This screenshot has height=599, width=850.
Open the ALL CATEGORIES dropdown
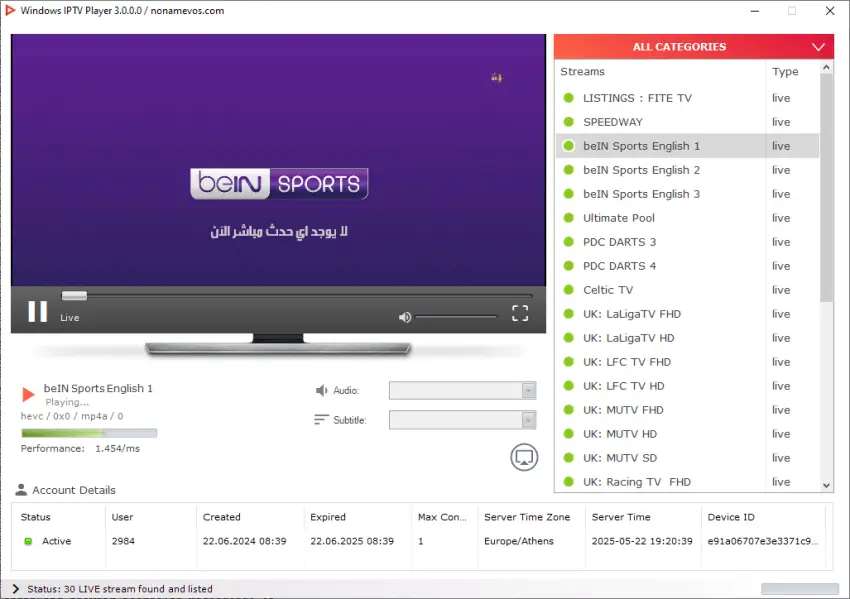click(x=694, y=47)
